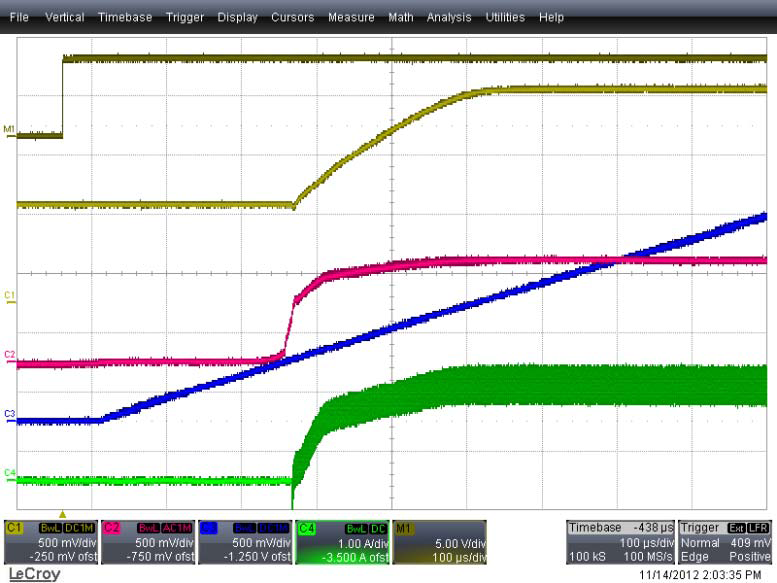The image size is (777, 583).
Task: Click the C4 trace label marker
Action: [x=10, y=472]
